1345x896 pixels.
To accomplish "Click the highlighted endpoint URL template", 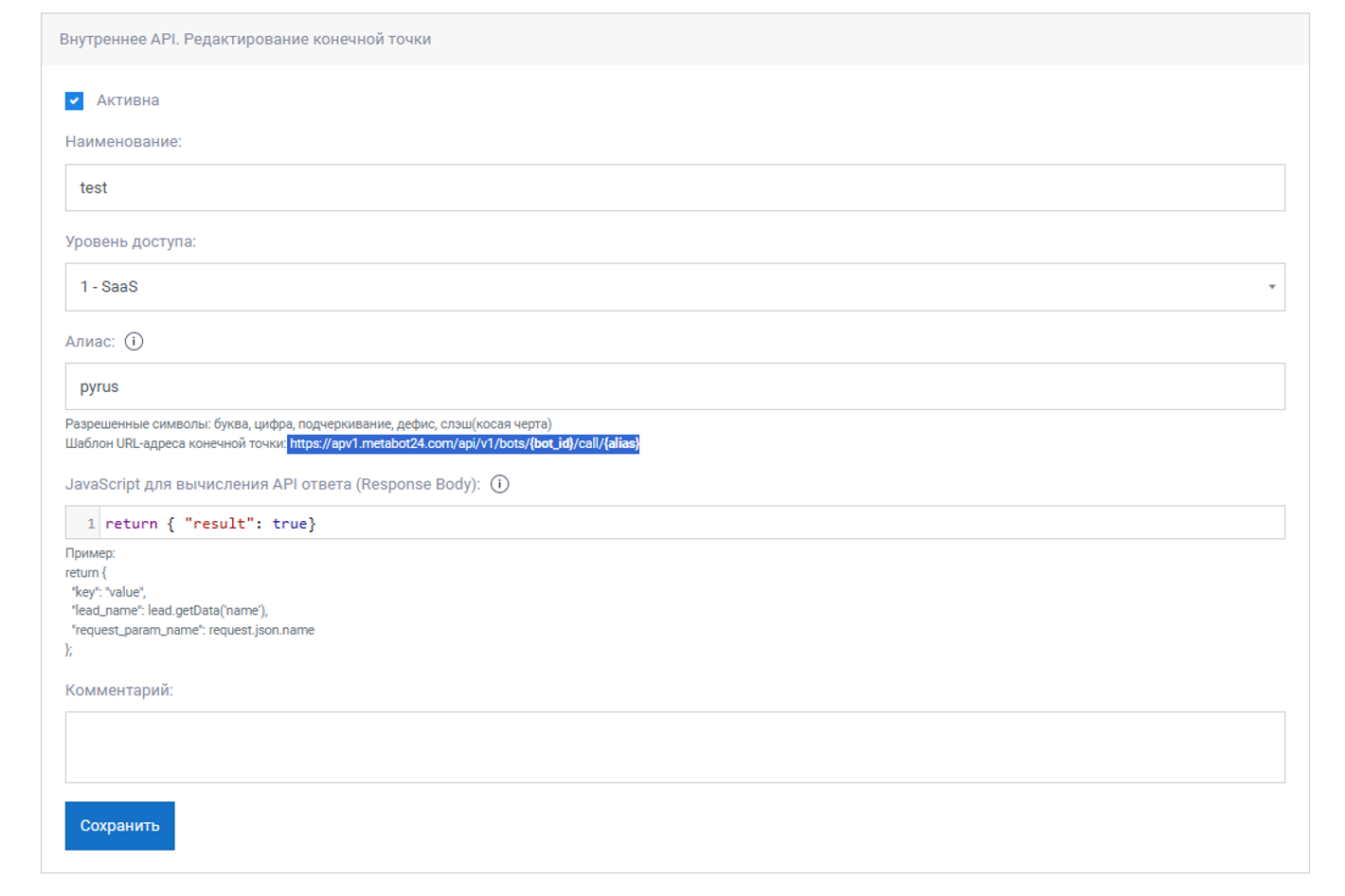I will pyautogui.click(x=464, y=443).
